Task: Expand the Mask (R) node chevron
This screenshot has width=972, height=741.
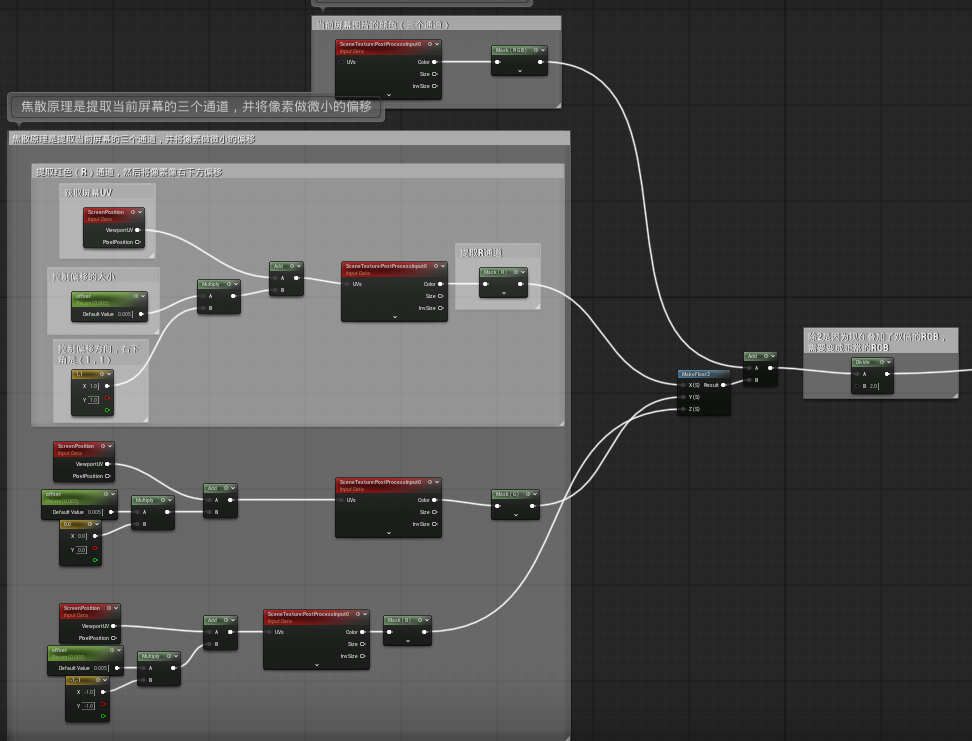Action: 503,293
